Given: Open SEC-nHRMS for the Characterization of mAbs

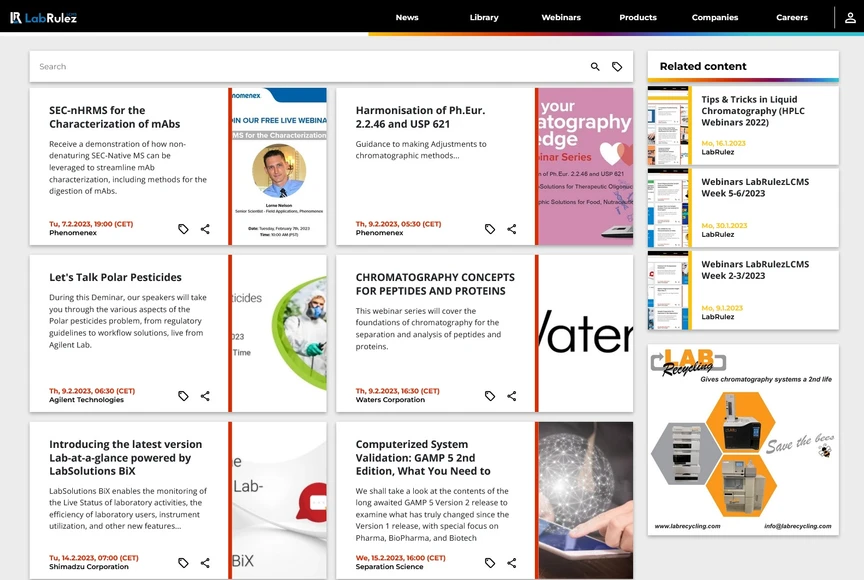Looking at the screenshot, I should tap(115, 117).
